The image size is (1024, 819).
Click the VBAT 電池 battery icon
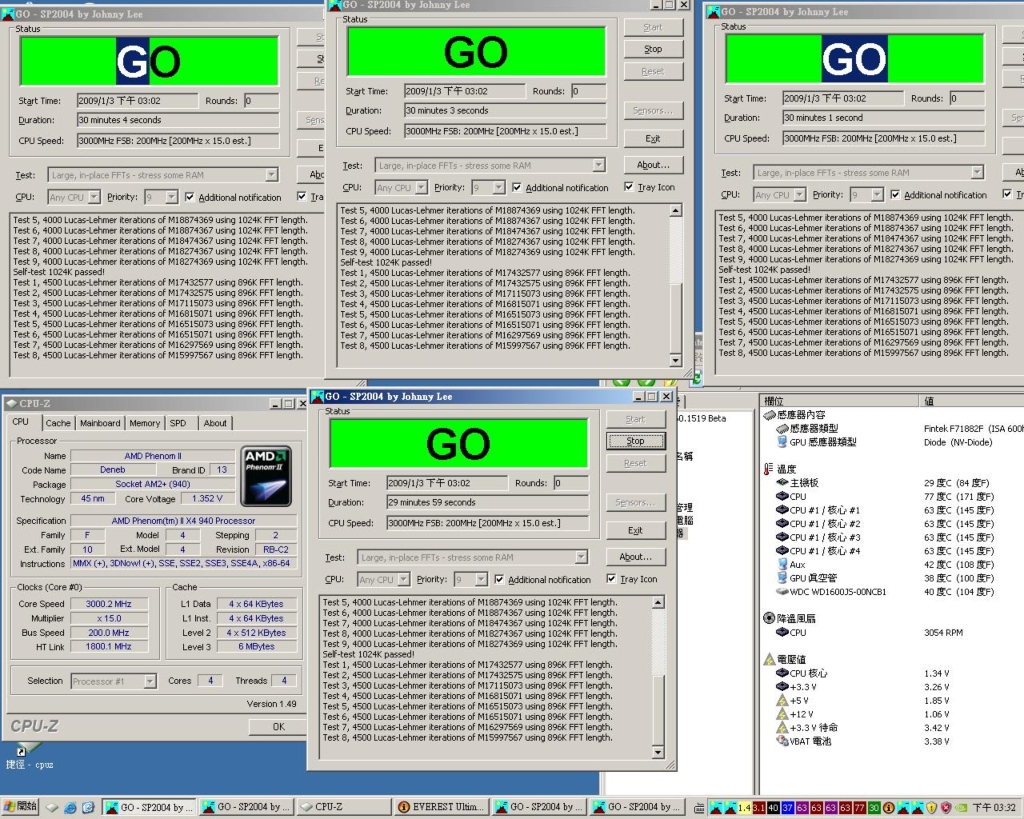click(x=782, y=741)
